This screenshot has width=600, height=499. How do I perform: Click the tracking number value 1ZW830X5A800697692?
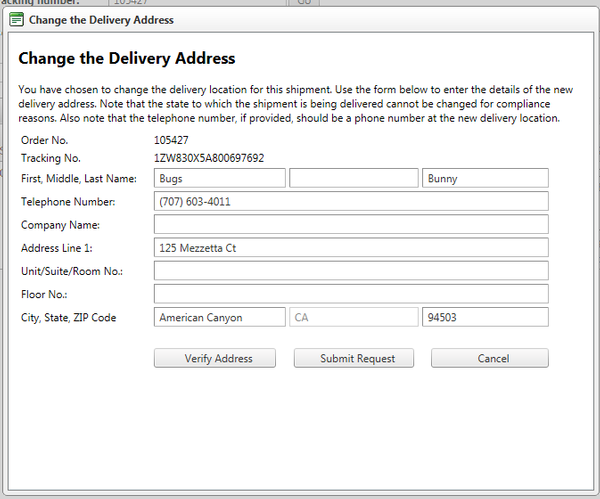click(x=209, y=158)
